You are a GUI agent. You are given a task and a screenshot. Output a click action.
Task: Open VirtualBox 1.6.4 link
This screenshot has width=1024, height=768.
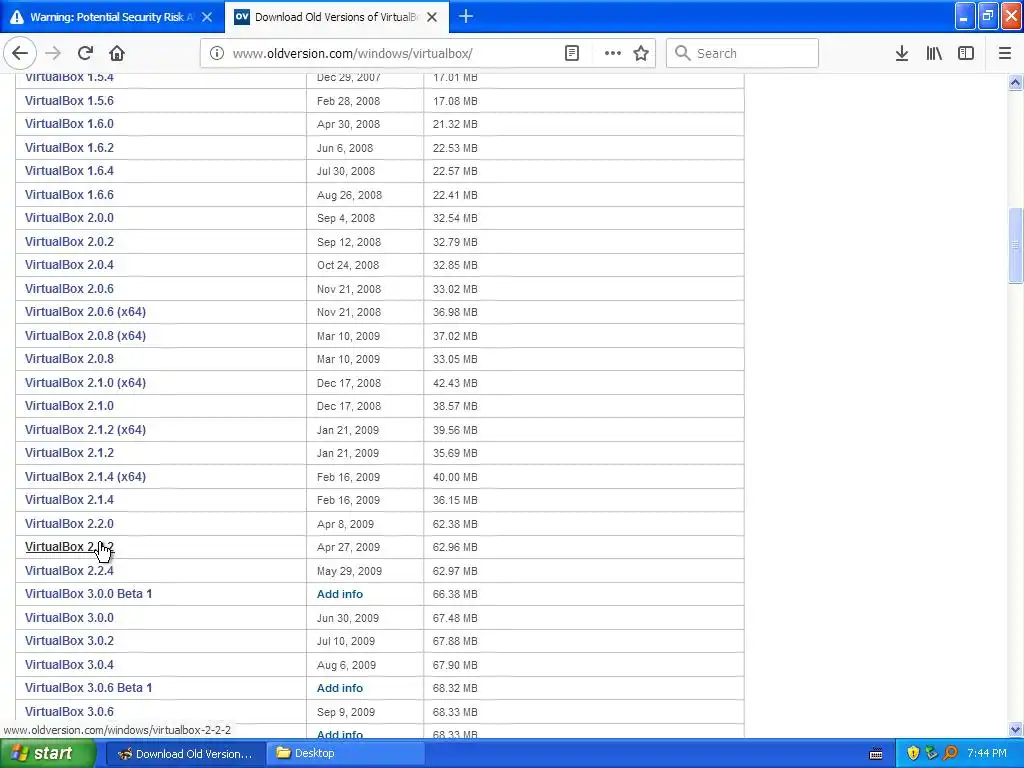coord(69,170)
